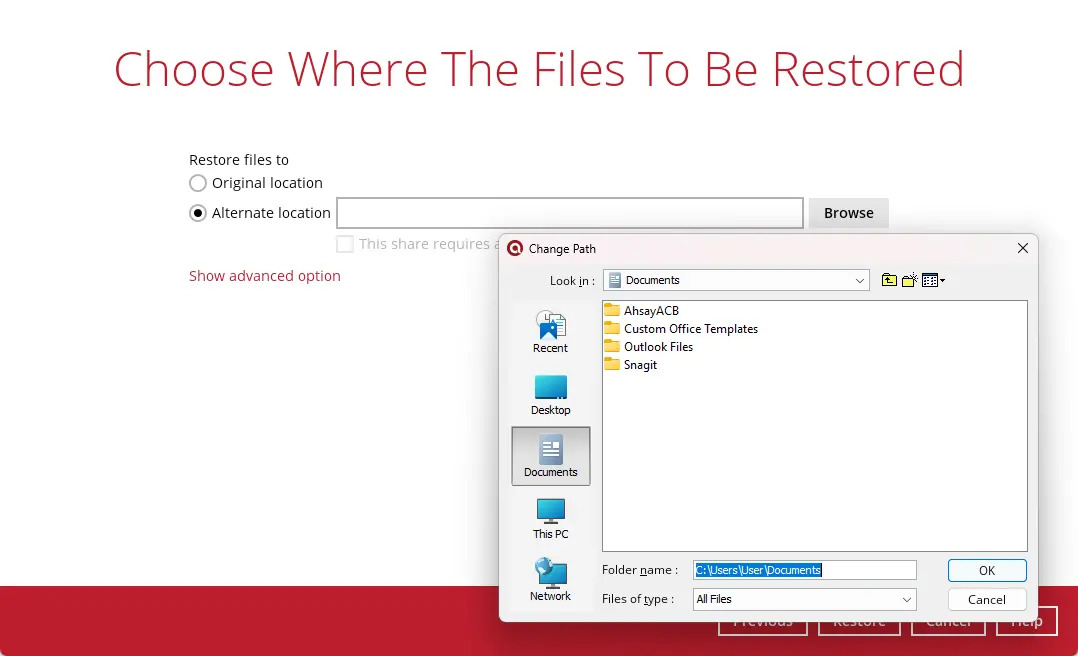Choose the Alternate location radio option
The height and width of the screenshot is (656, 1078).
(198, 213)
